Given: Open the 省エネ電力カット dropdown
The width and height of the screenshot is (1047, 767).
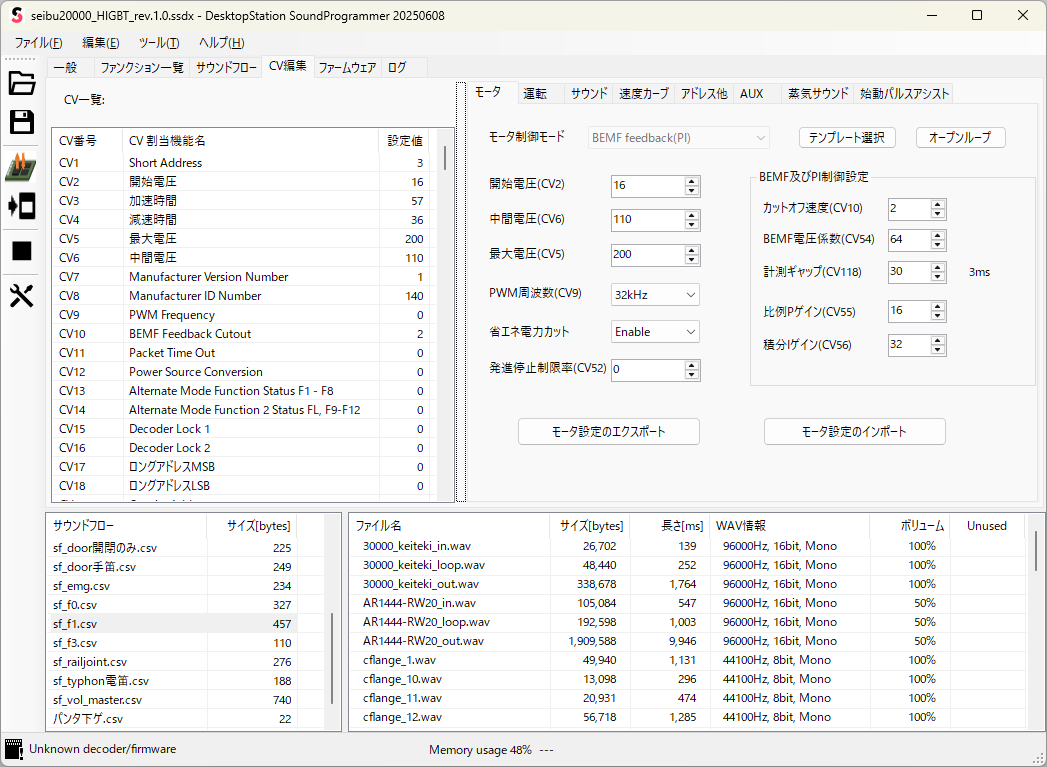Looking at the screenshot, I should coord(655,332).
